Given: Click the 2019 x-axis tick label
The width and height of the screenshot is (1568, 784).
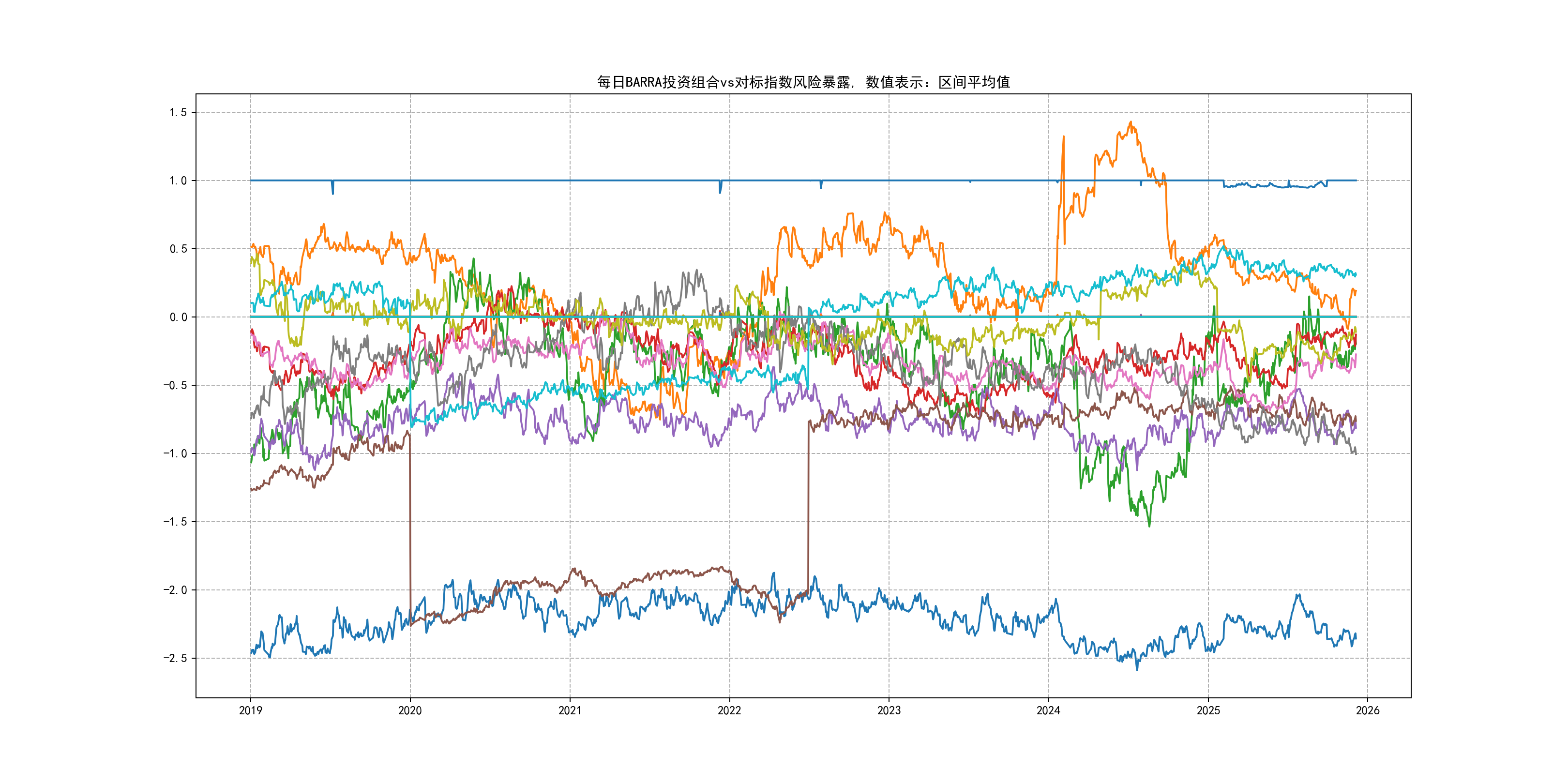Looking at the screenshot, I should click(x=250, y=710).
